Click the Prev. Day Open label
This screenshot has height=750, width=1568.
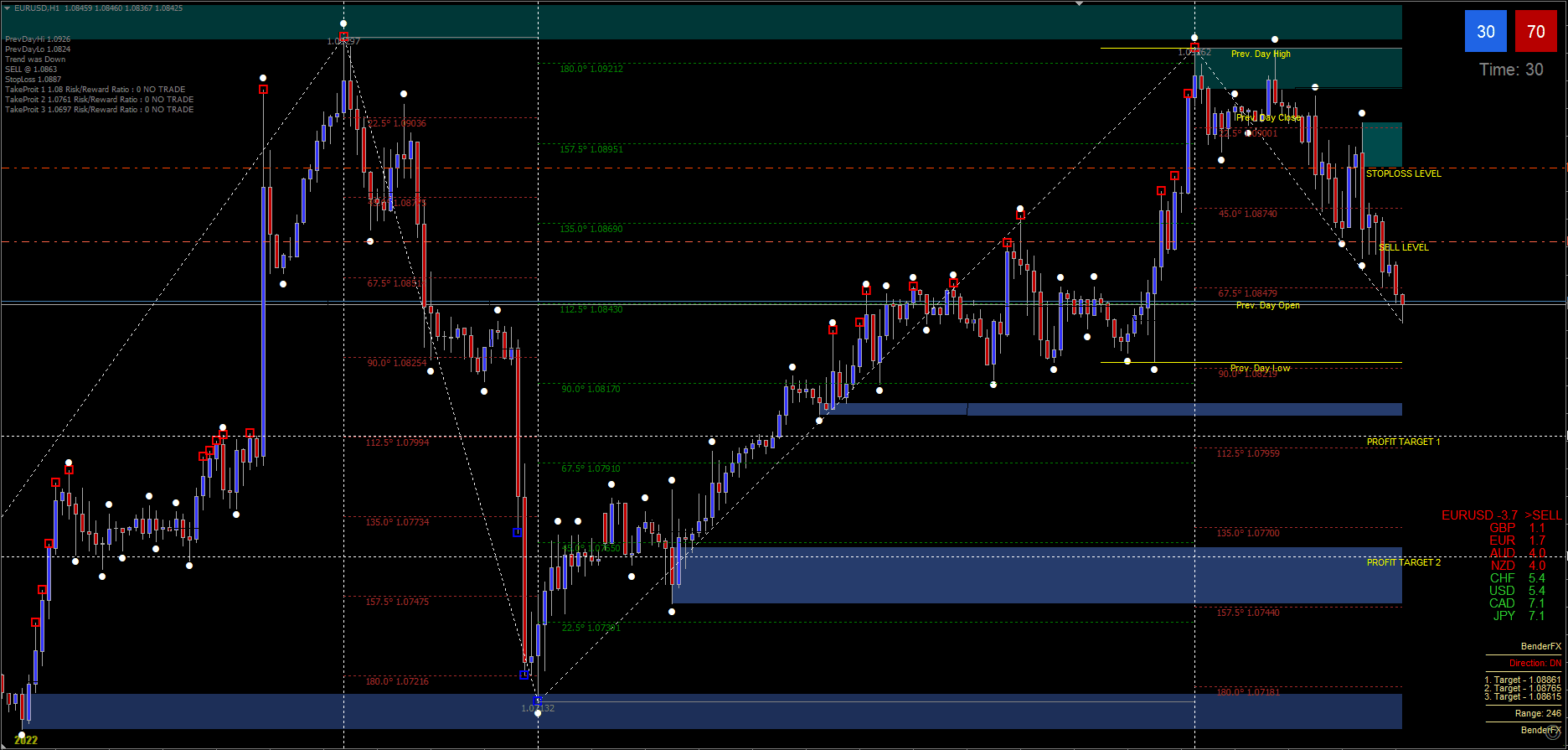[x=1267, y=305]
